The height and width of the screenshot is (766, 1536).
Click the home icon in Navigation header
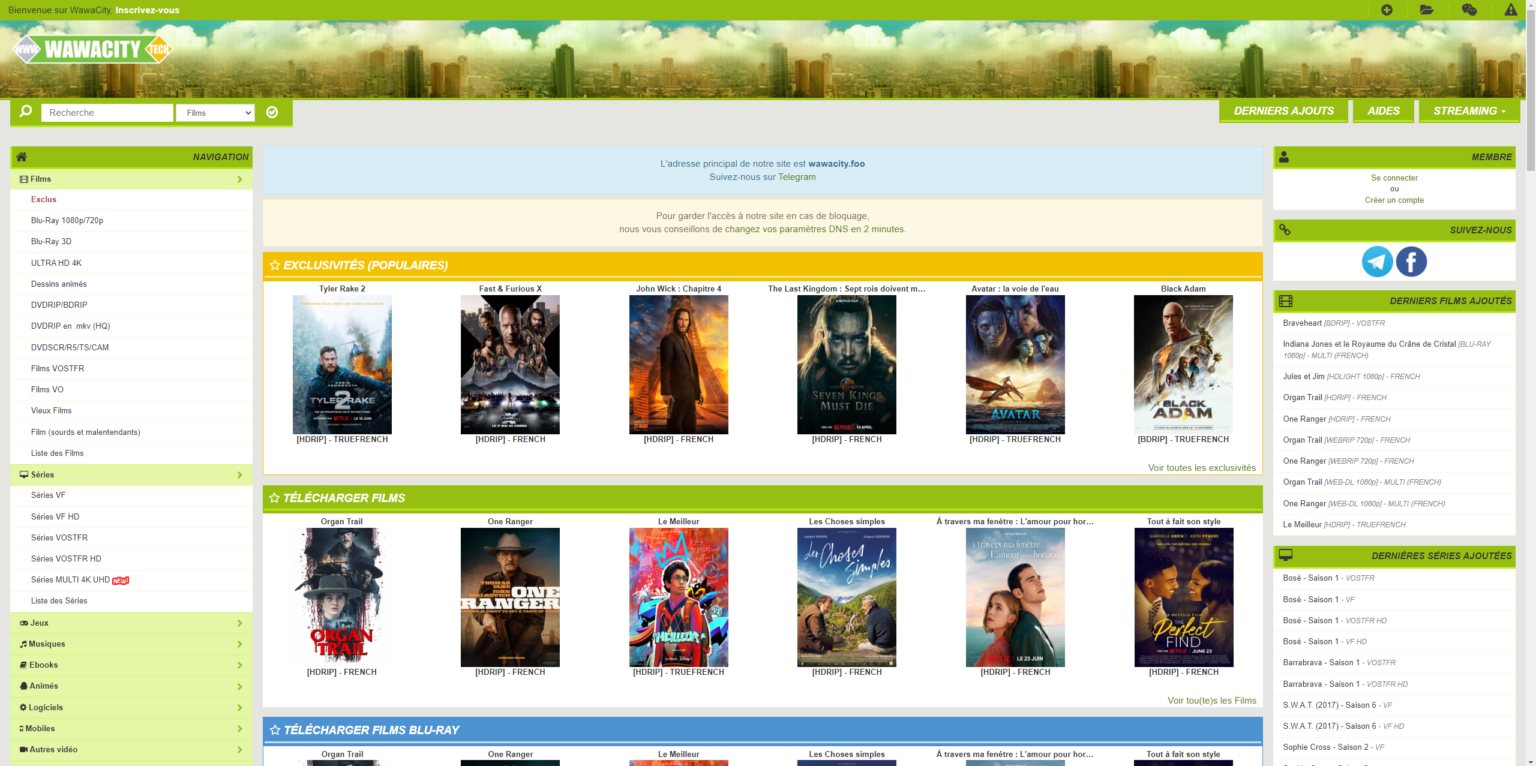21,157
